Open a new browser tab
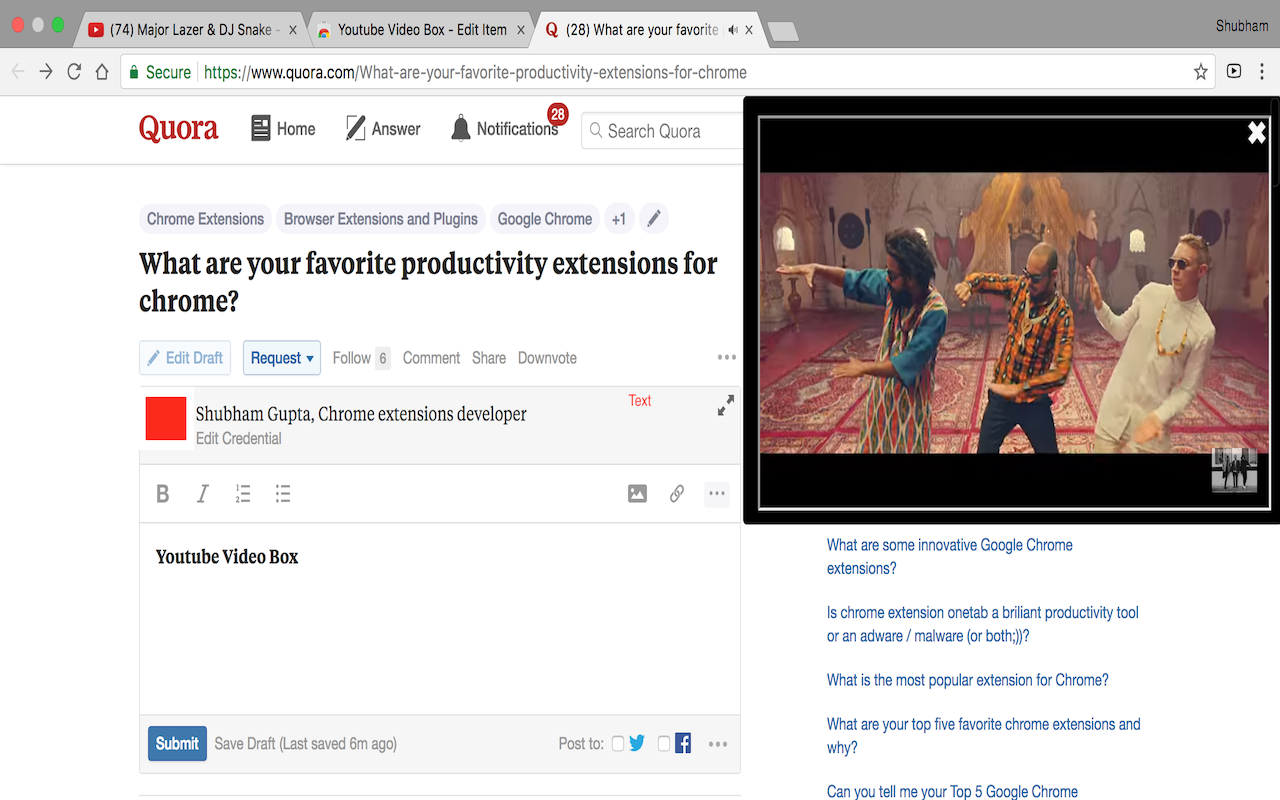Viewport: 1280px width, 800px height. [782, 32]
